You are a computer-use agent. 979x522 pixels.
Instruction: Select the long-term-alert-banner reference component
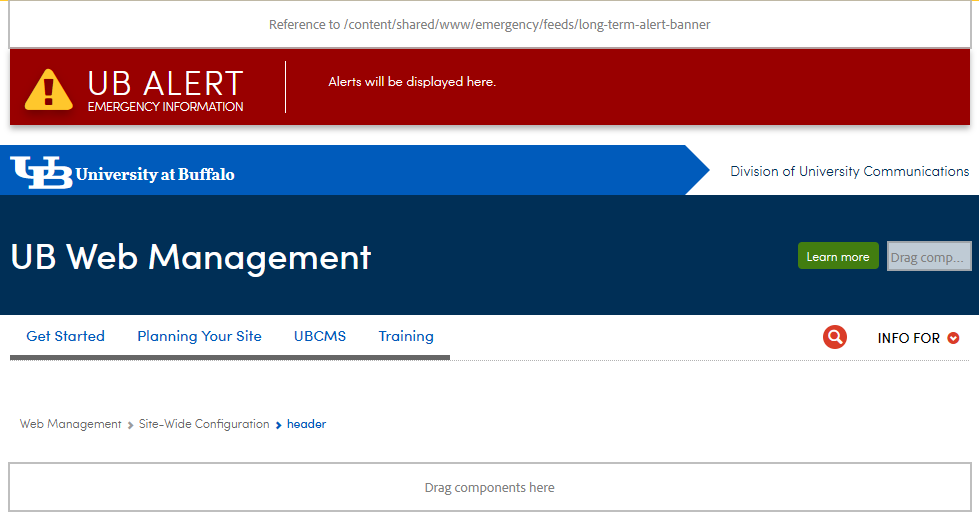489,25
